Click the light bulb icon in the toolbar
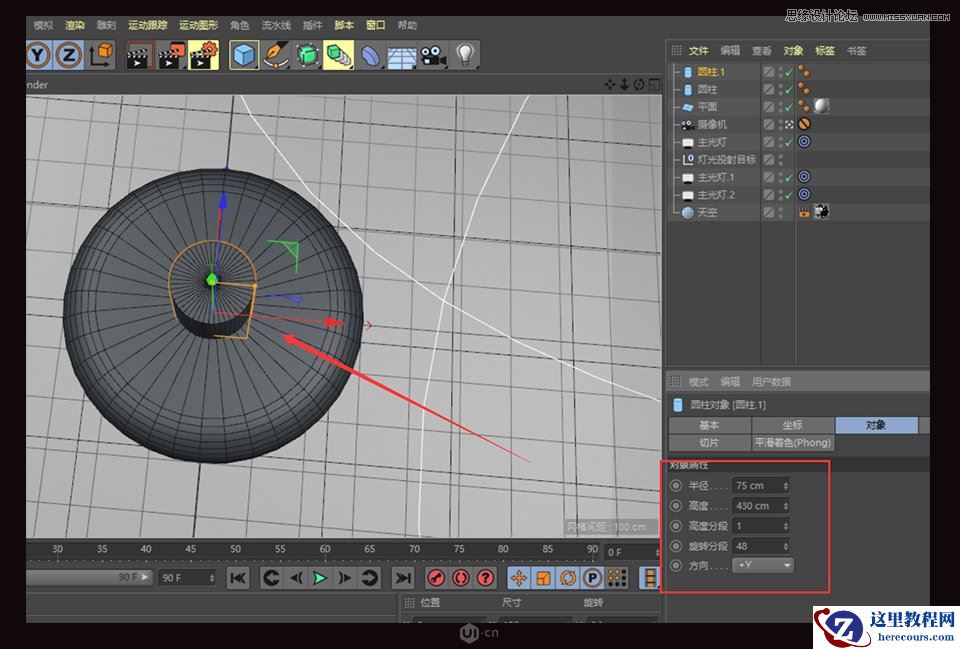Image resolution: width=960 pixels, height=649 pixels. 465,55
